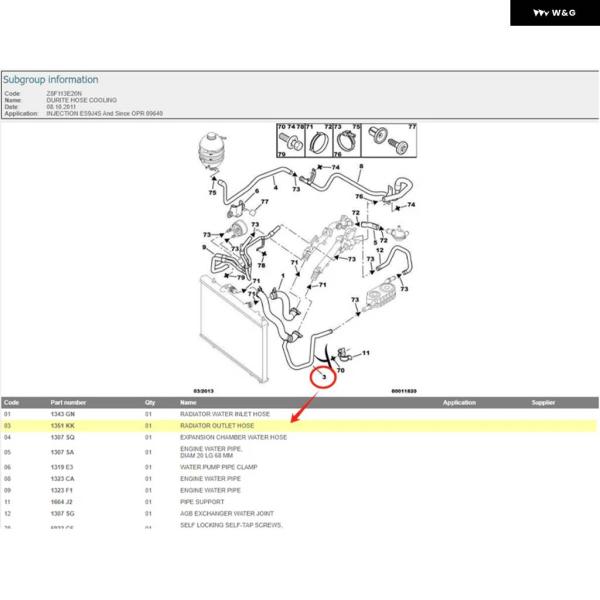Sort table by the Part number column header

[68, 402]
